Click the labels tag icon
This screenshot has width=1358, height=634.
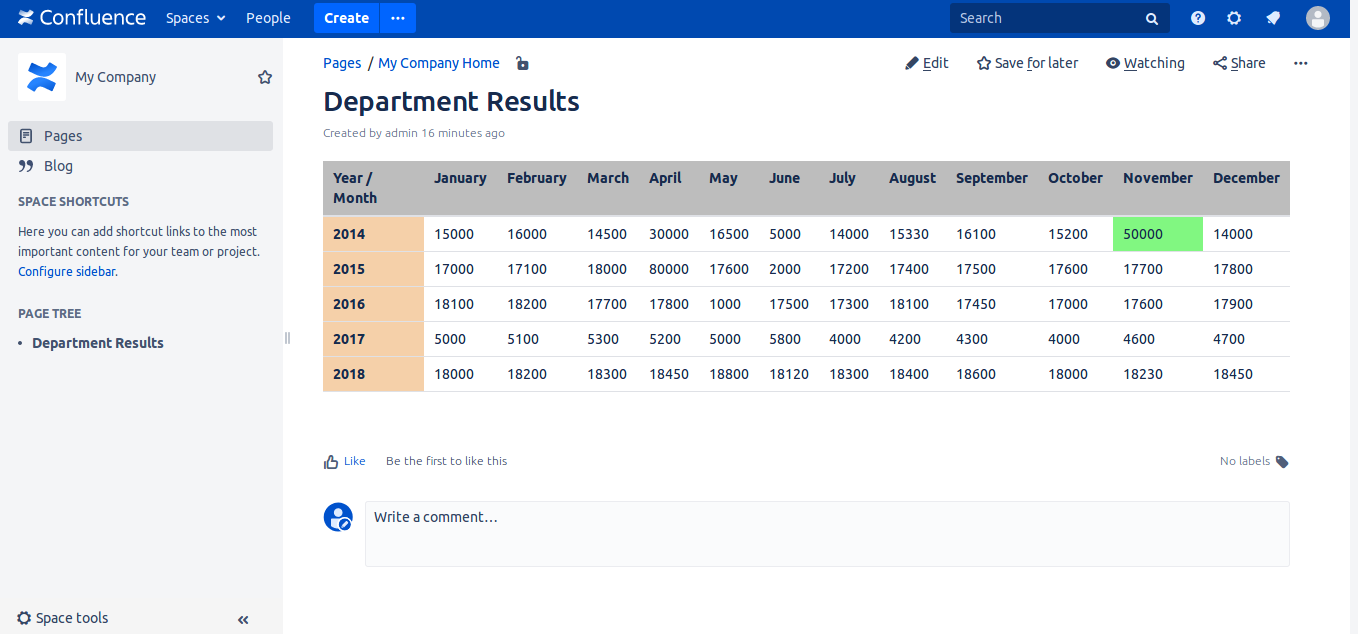[1282, 462]
